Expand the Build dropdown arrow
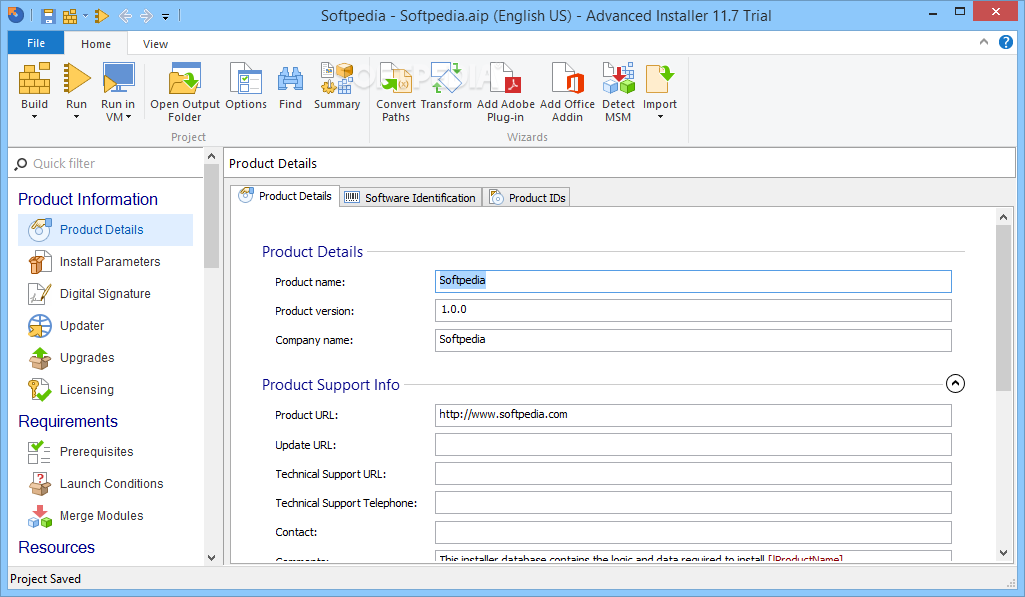Viewport: 1025px width, 597px height. coord(34,117)
